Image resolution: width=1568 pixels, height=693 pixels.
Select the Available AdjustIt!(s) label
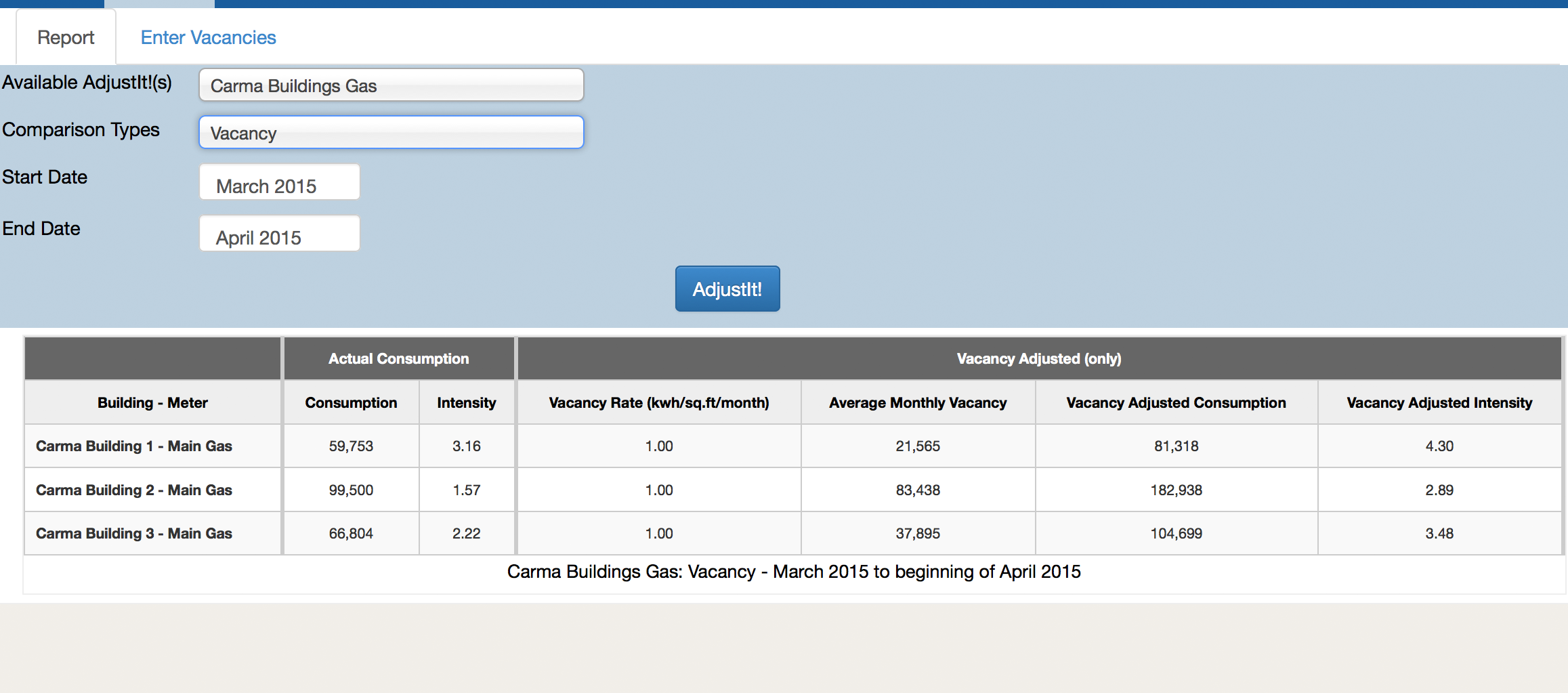(87, 83)
